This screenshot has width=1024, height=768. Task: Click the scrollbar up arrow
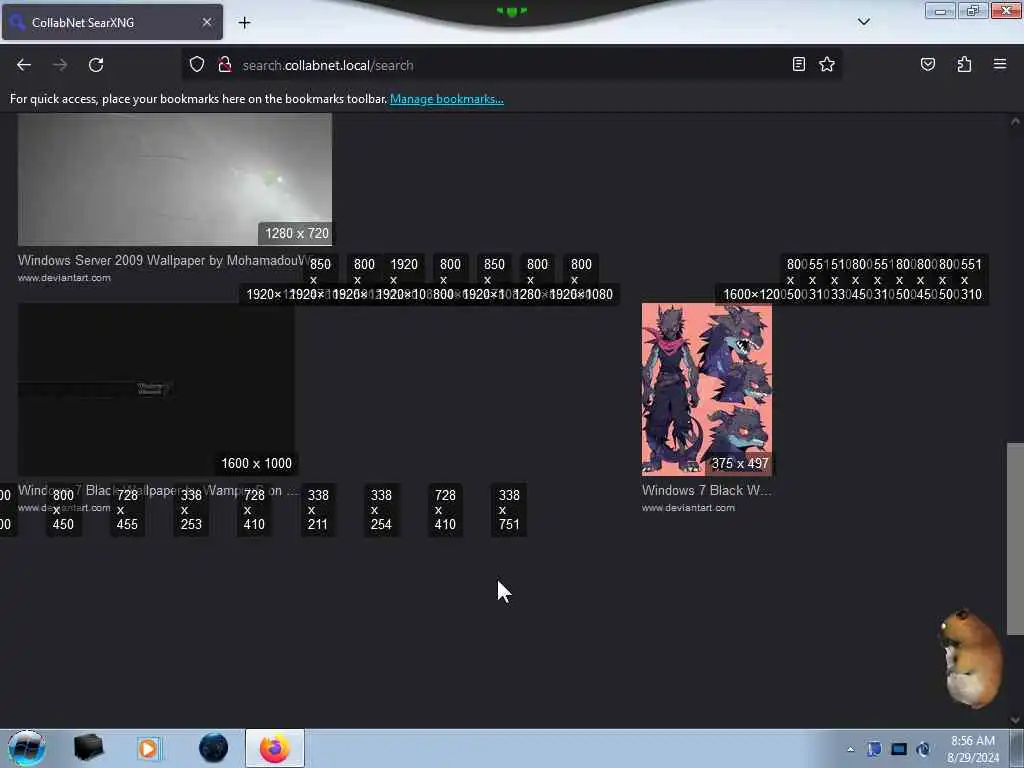1015,121
